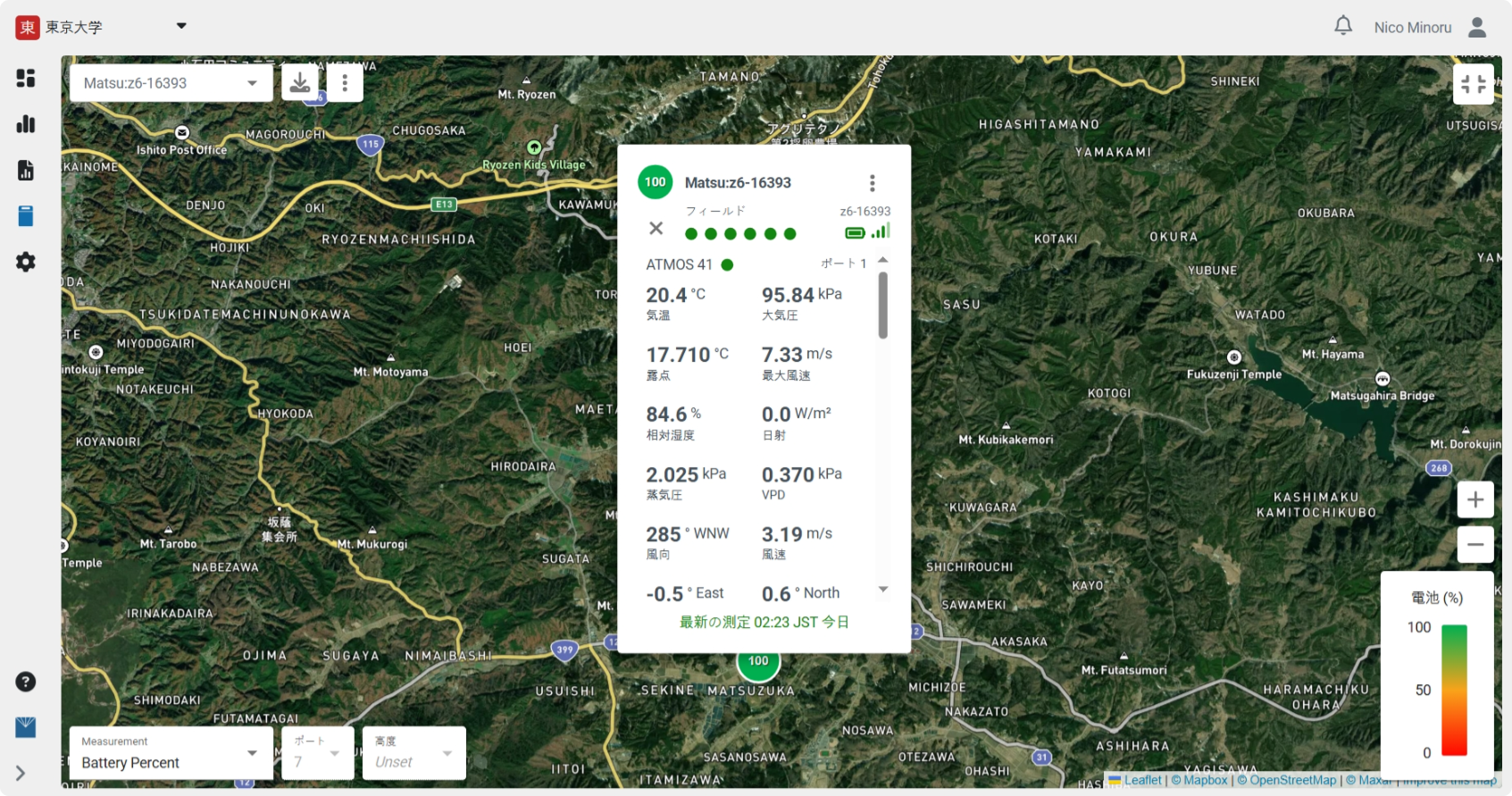Open Measurement Battery Percent dropdown
This screenshot has height=796, width=1512.
[171, 753]
